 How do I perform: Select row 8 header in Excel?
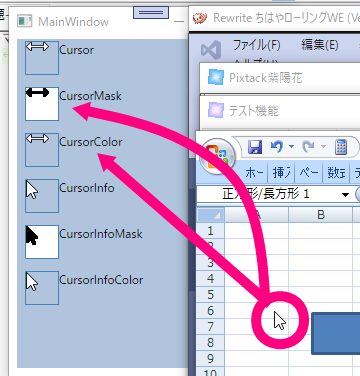click(210, 343)
